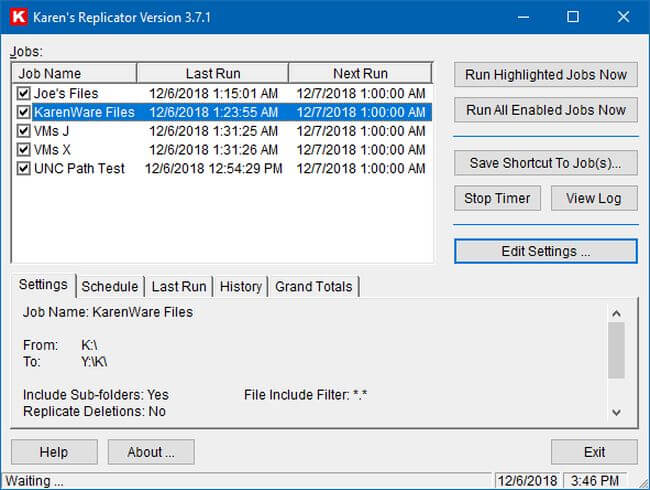The width and height of the screenshot is (650, 490).
Task: Open the About dialog
Action: click(151, 452)
